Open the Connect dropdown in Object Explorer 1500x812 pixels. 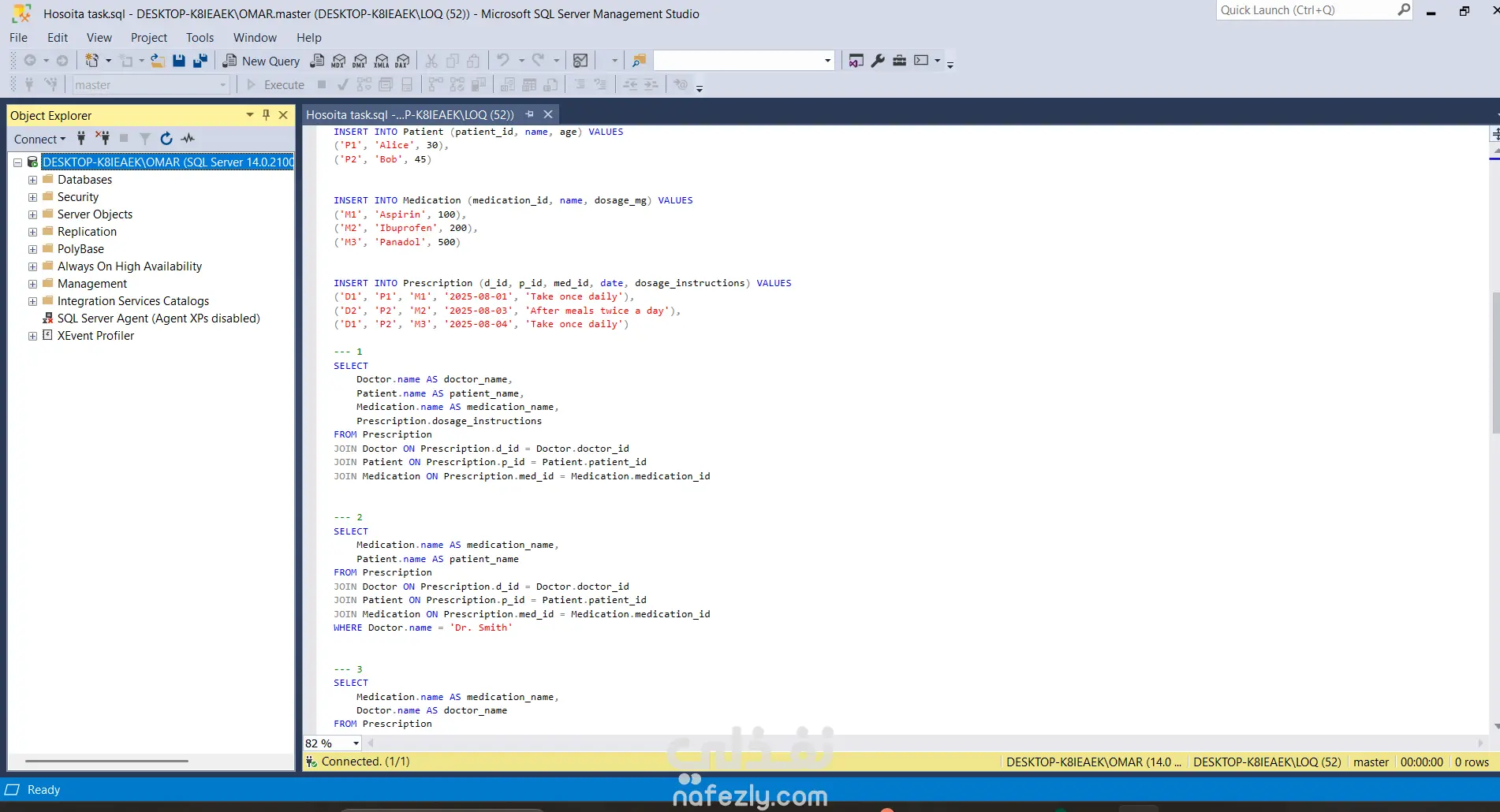39,139
